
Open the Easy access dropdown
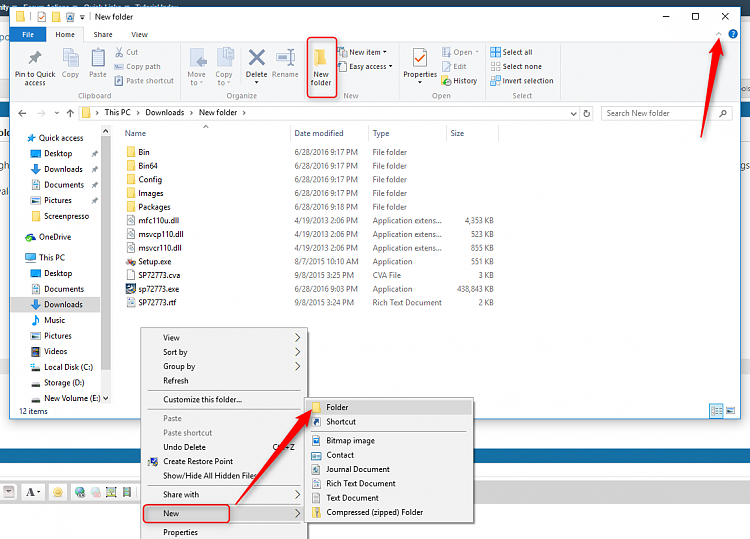pyautogui.click(x=365, y=66)
